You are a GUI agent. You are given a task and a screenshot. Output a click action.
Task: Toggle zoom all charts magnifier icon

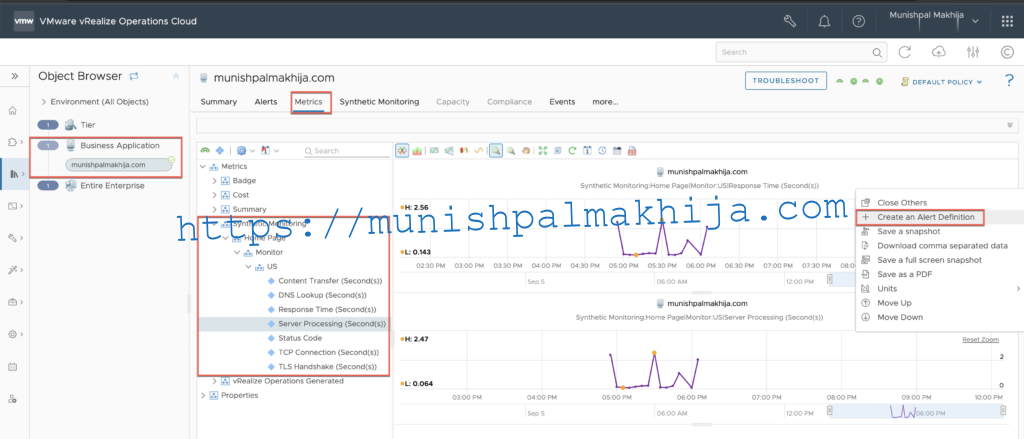(x=511, y=150)
